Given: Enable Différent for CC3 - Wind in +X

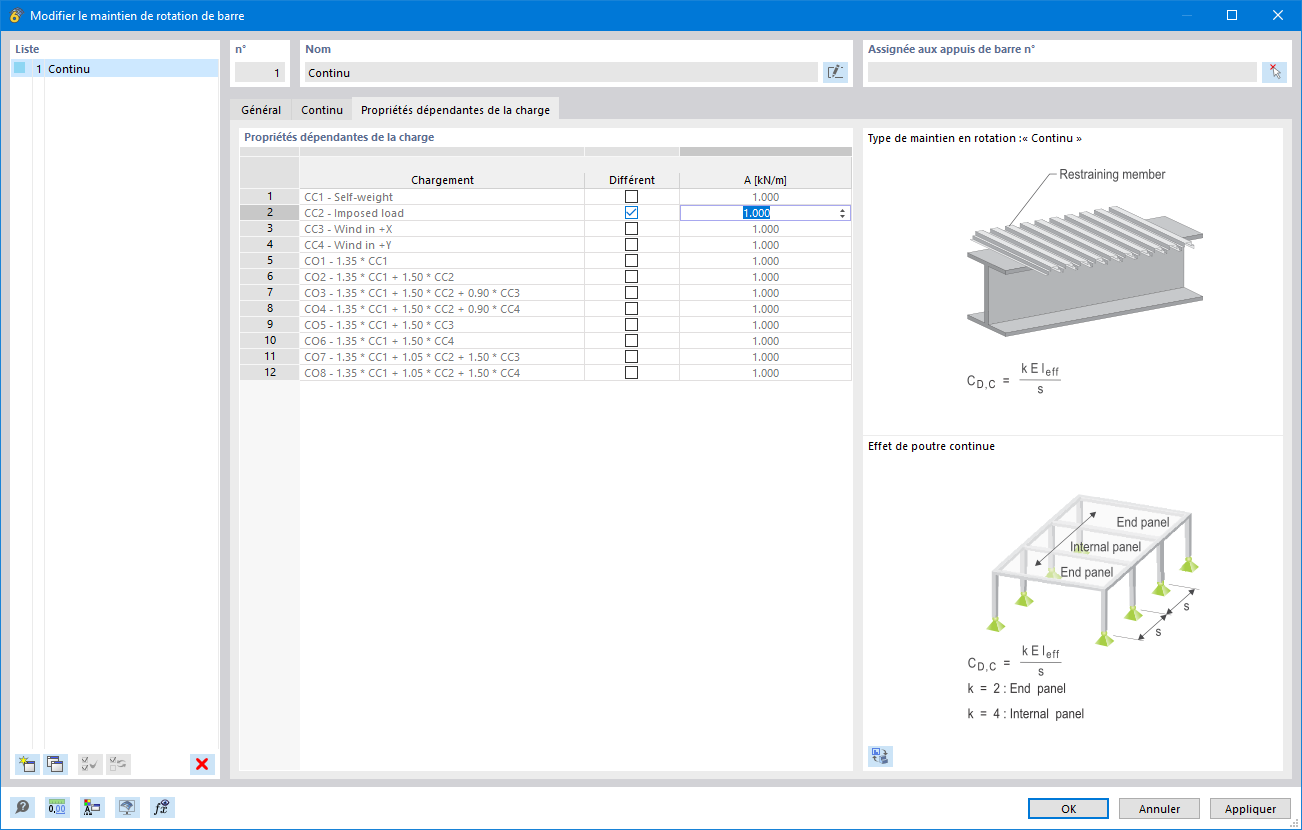Looking at the screenshot, I should (x=631, y=229).
